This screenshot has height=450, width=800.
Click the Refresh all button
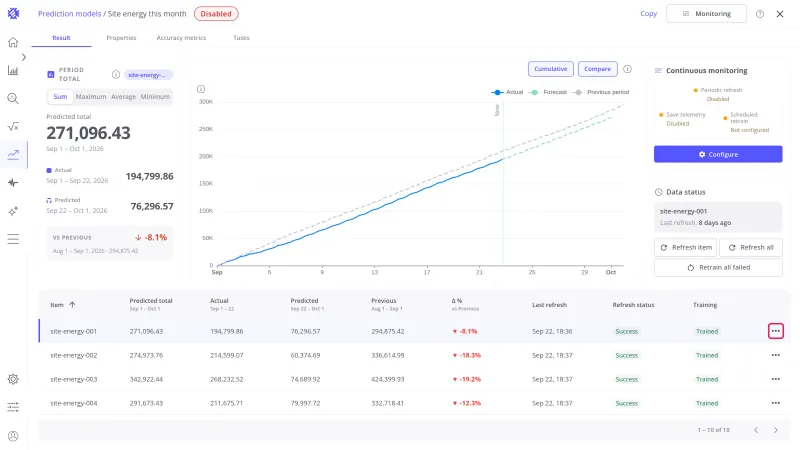[x=751, y=247]
